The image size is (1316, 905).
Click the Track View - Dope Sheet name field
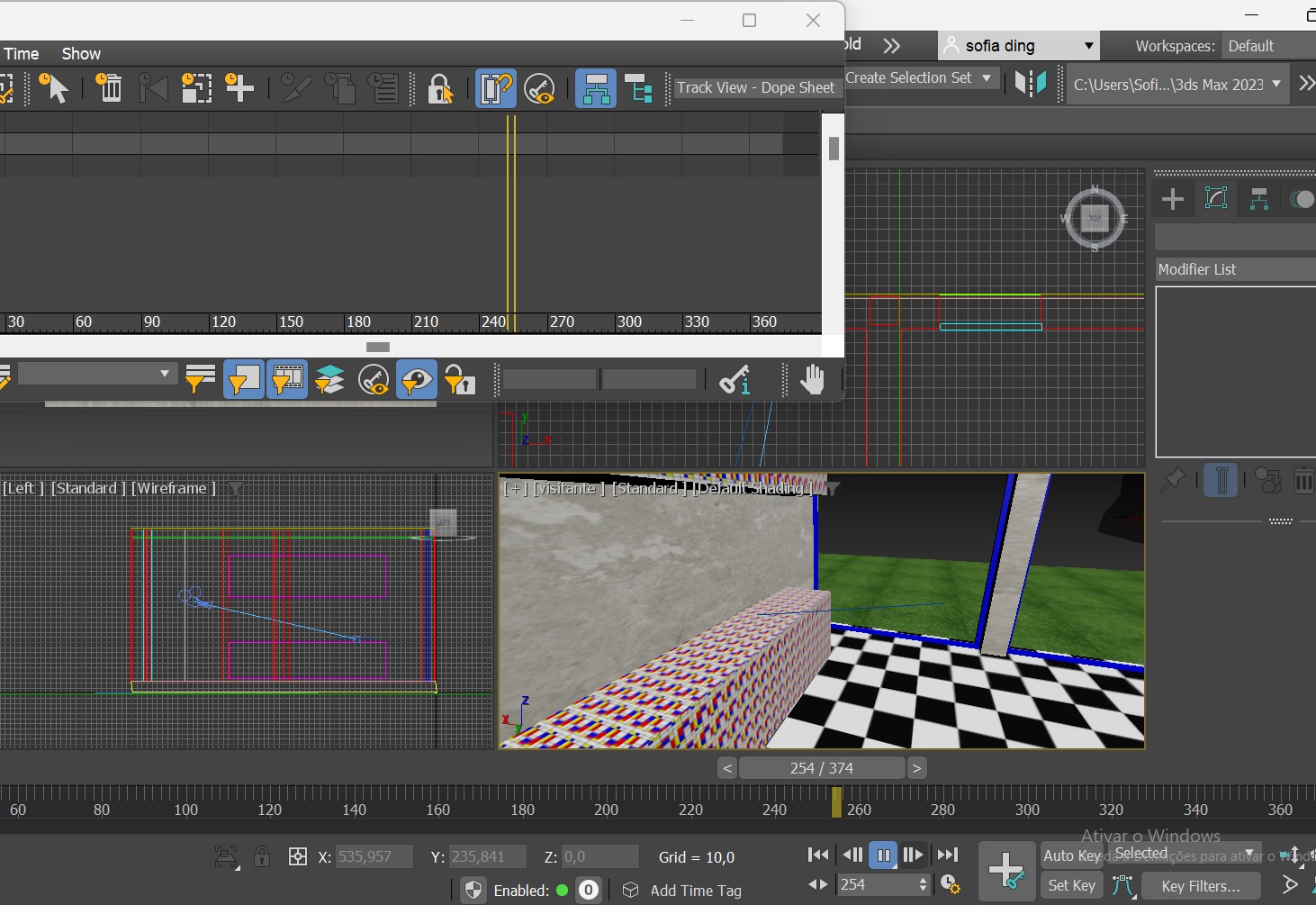(x=756, y=87)
